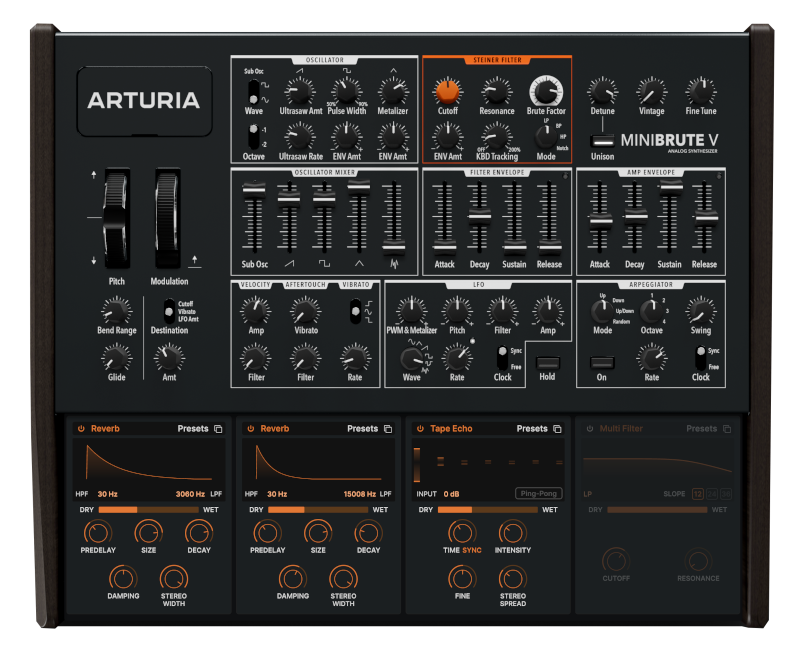Click the Fine Tune knob
800x655 pixels.
pos(701,92)
